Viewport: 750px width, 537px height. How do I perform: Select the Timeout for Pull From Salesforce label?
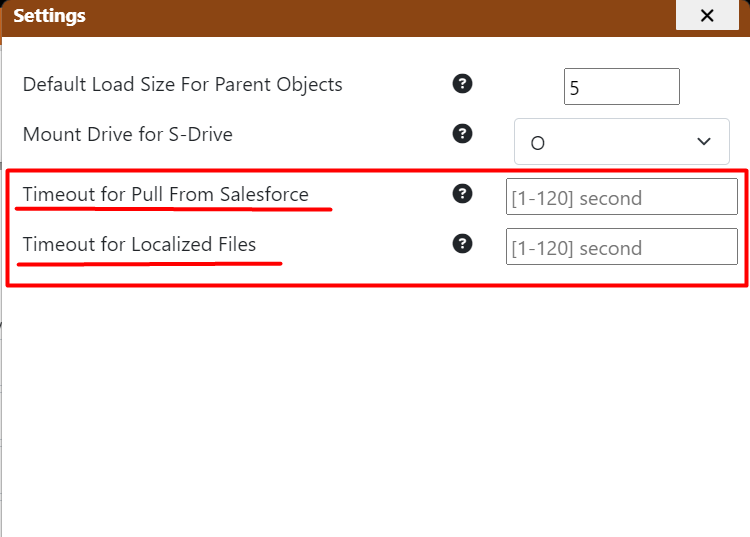165,194
